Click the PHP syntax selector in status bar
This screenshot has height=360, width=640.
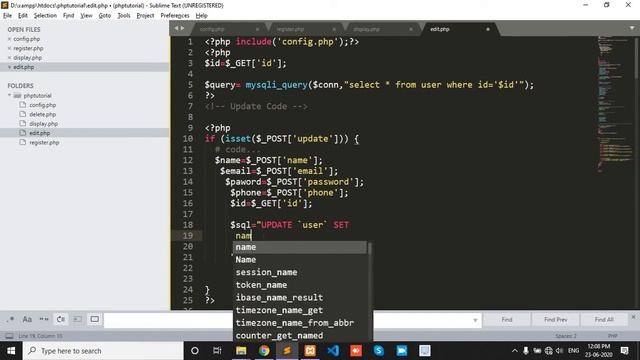click(613, 336)
